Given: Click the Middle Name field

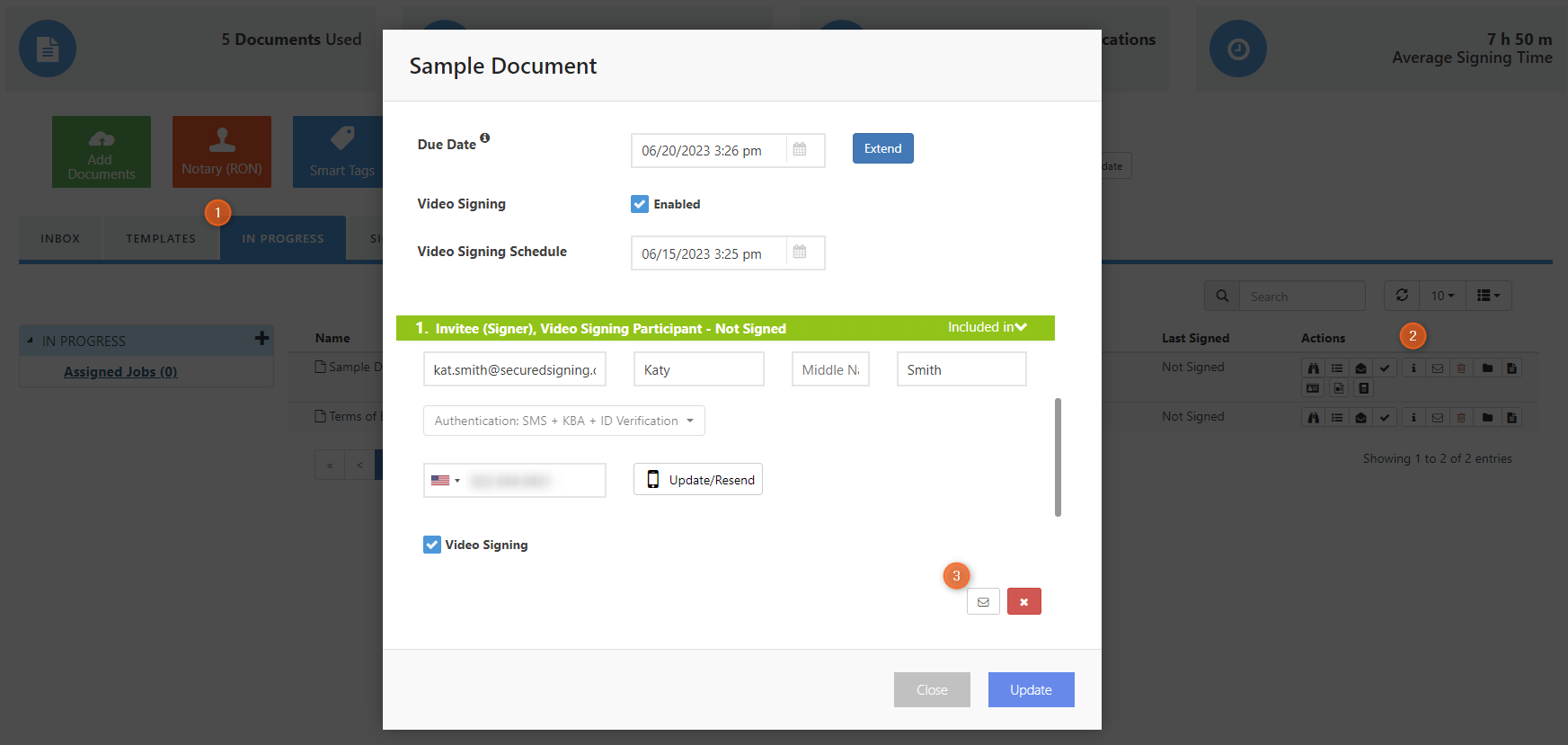Looking at the screenshot, I should click(x=830, y=369).
